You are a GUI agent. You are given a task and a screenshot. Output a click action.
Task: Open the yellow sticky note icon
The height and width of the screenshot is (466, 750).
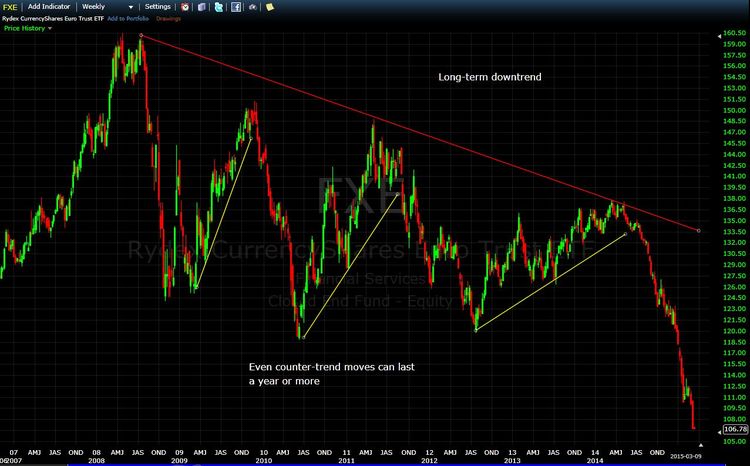269,6
